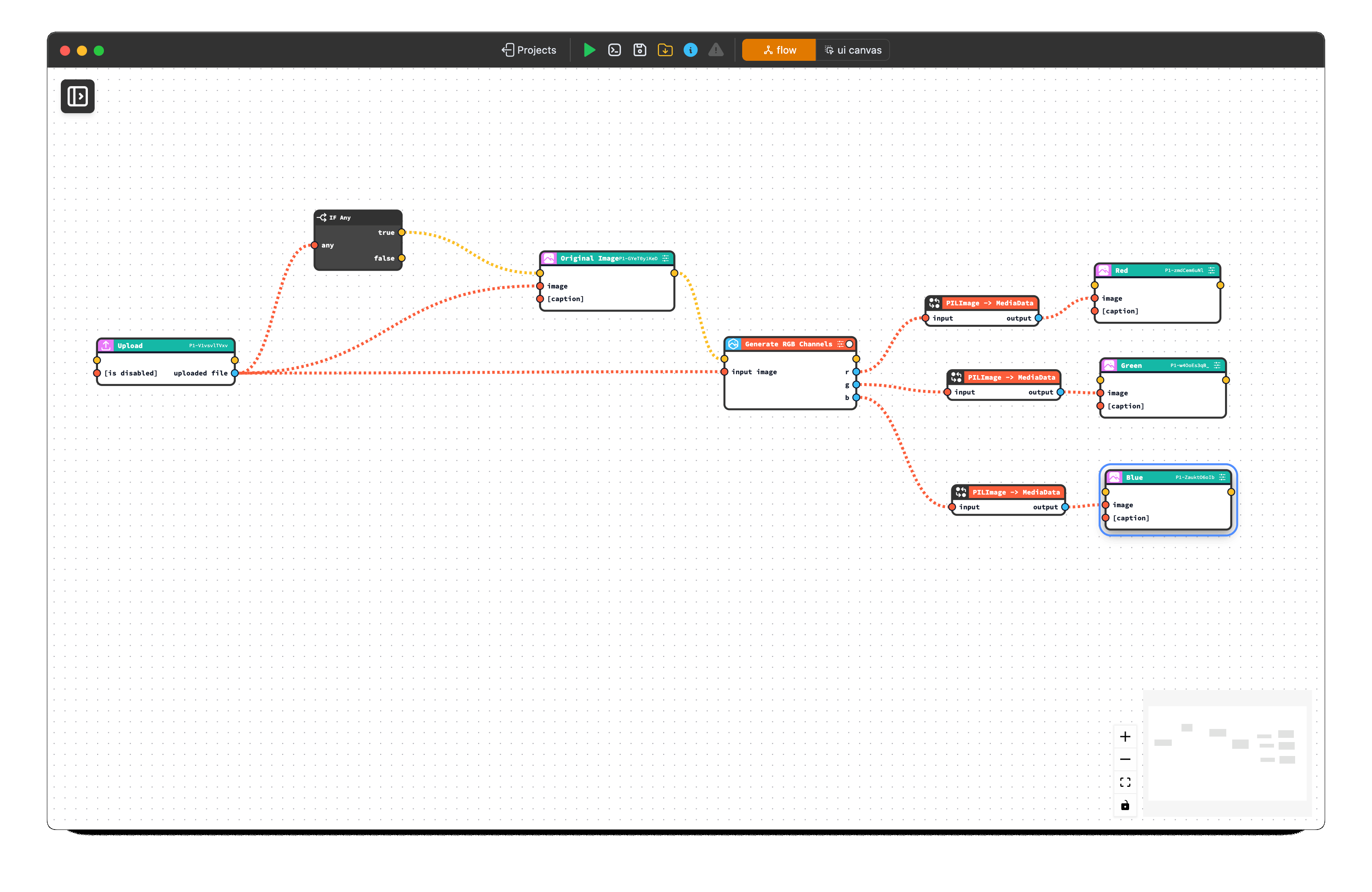This screenshot has height=892, width=1372.
Task: Click the fit view icon
Action: tap(1125, 782)
